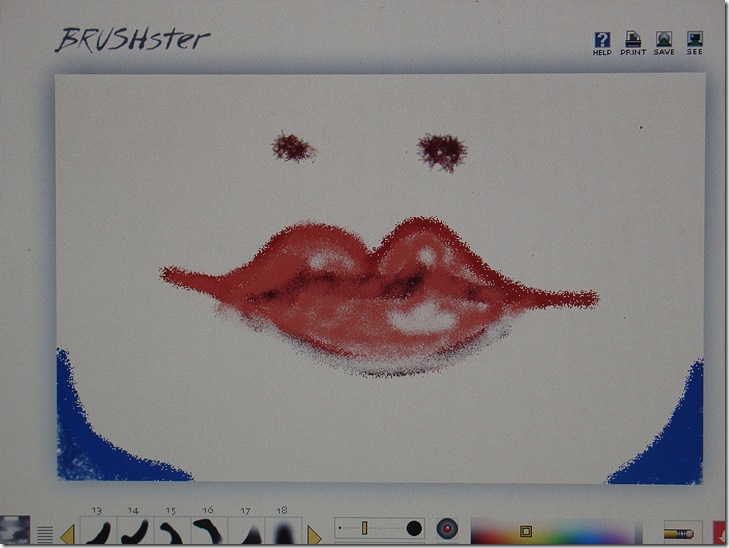
Task: Click the red icon at bottom right
Action: click(721, 533)
